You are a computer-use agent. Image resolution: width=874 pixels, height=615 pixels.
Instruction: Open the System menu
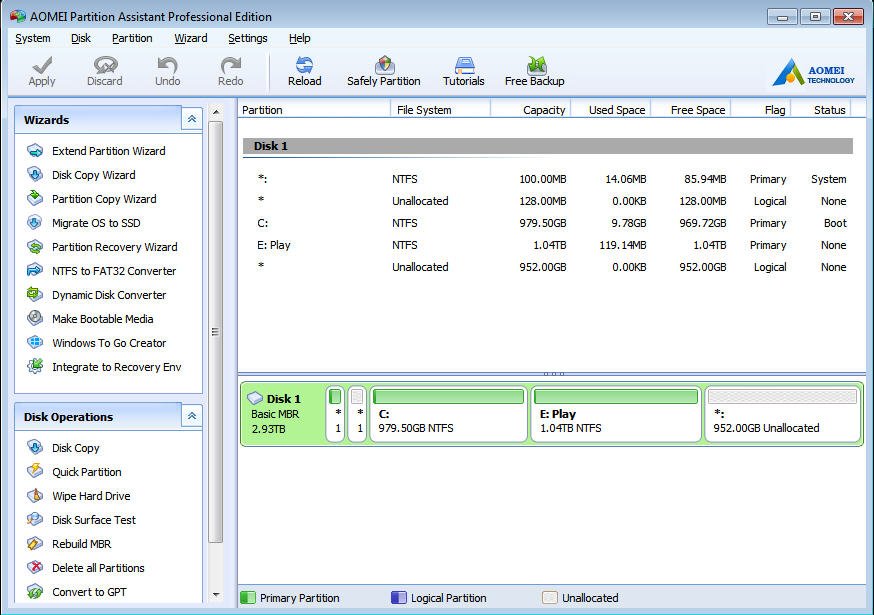coord(32,38)
